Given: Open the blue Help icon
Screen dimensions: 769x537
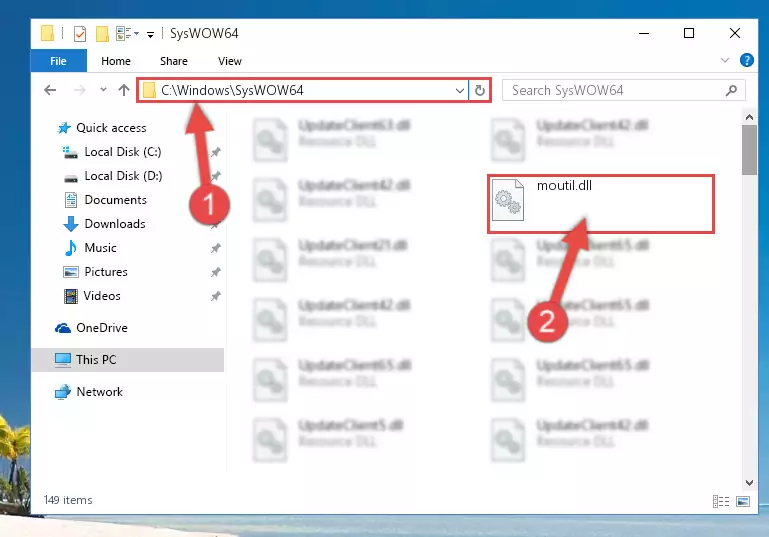Looking at the screenshot, I should click(x=746, y=60).
